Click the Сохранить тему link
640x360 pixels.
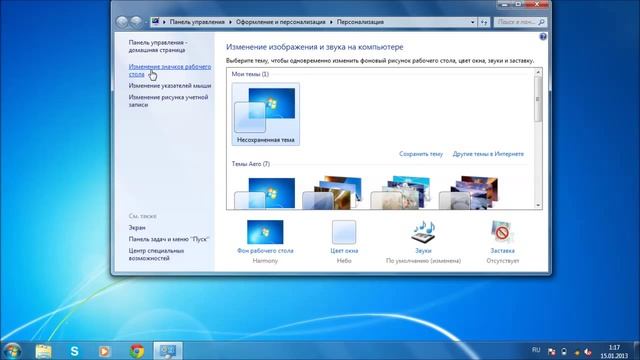click(x=421, y=154)
